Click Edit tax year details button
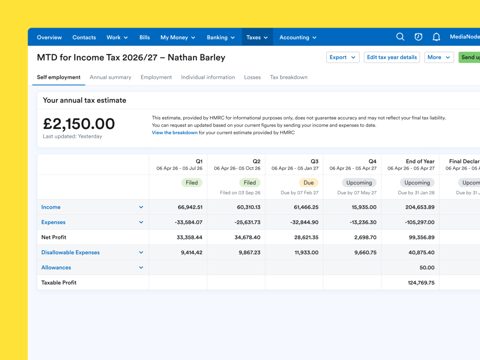Screen dimensions: 480x360 [392, 57]
